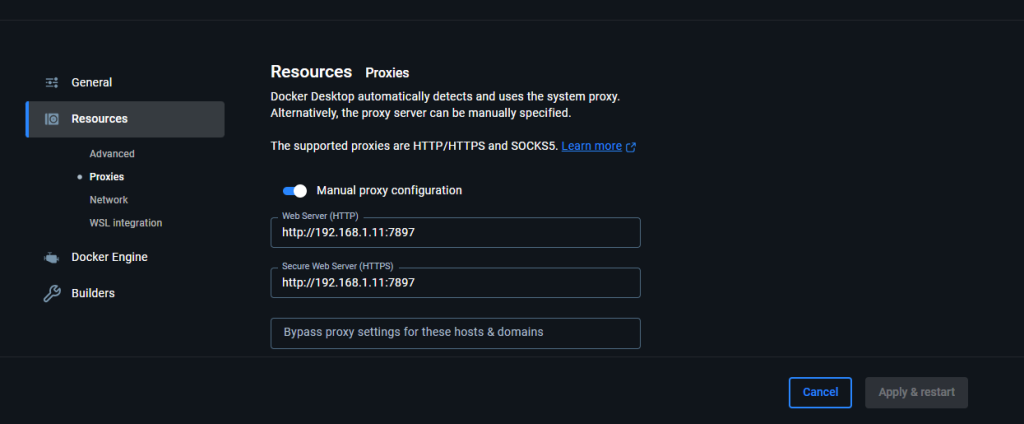Select the Proxies subsection

tap(106, 177)
